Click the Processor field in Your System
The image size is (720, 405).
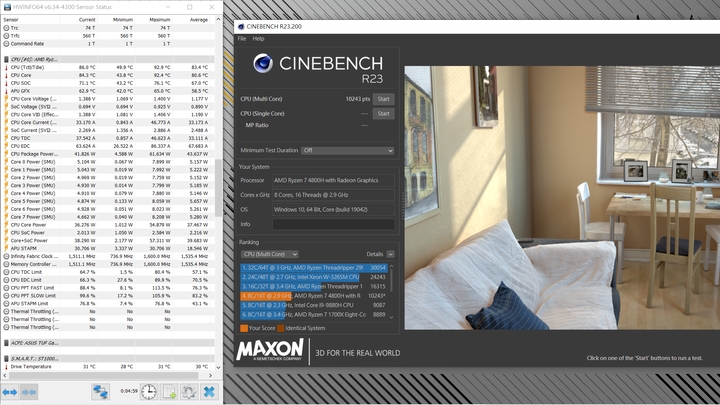click(333, 180)
